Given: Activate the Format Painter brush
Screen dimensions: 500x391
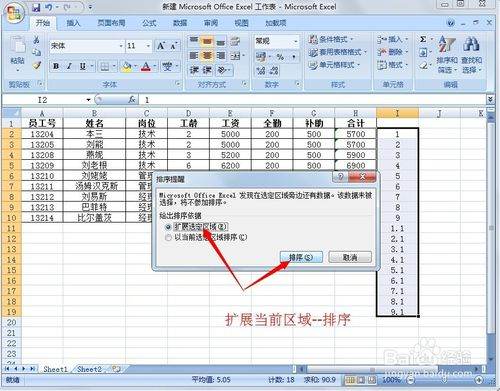Looking at the screenshot, I should tap(37, 65).
